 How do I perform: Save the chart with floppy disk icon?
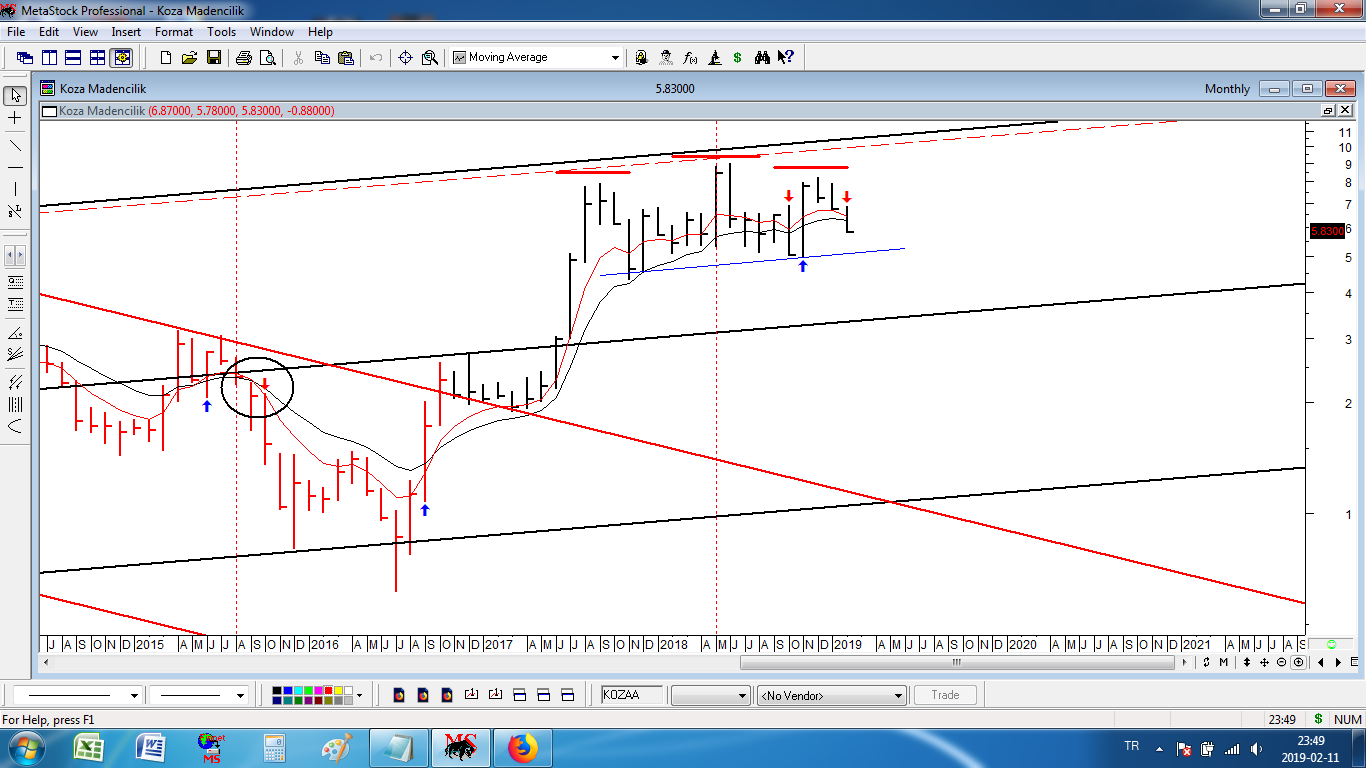(214, 58)
